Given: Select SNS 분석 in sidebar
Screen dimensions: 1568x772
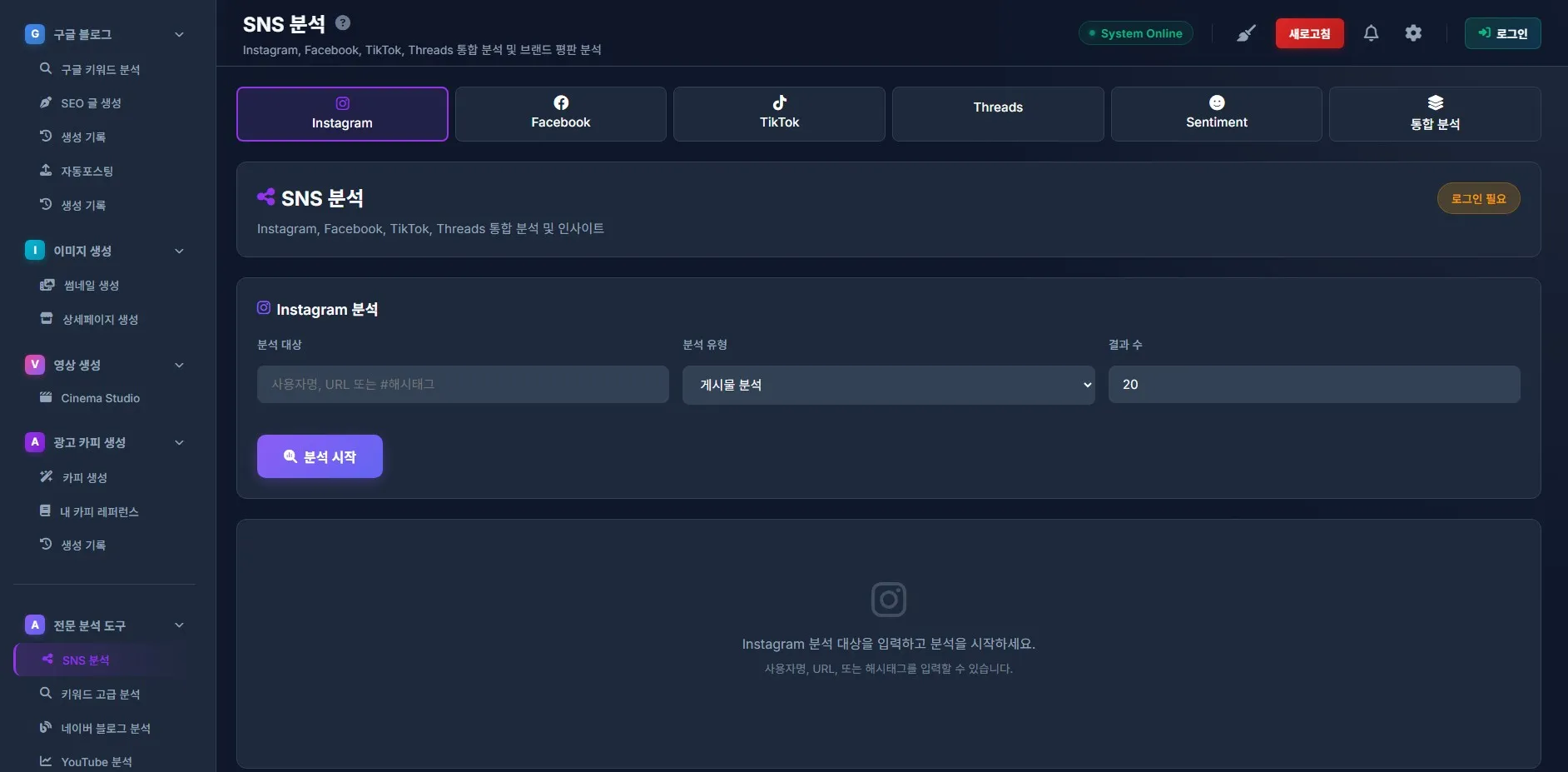Looking at the screenshot, I should tap(104, 660).
